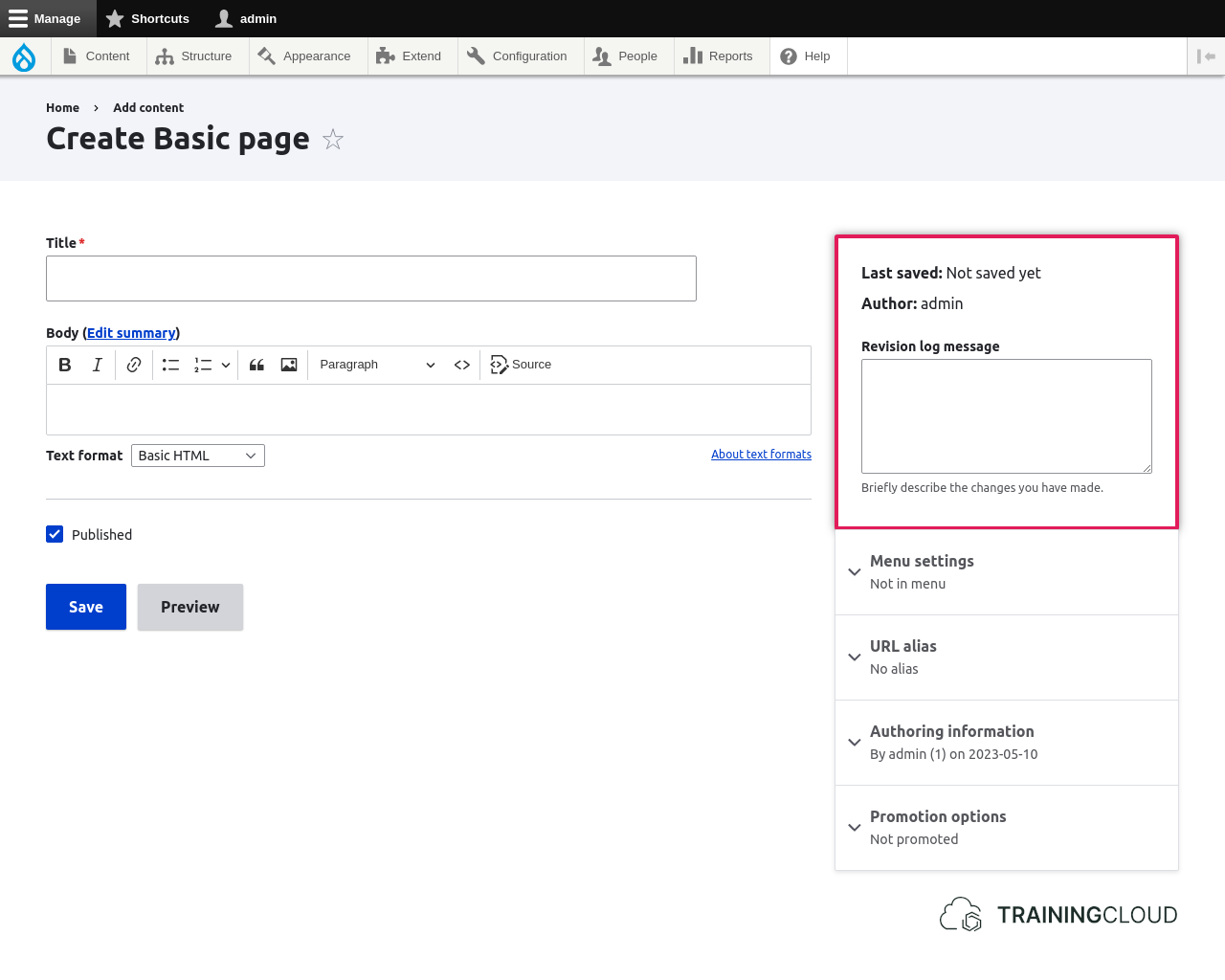Open the Content menu
The height and width of the screenshot is (980, 1225).
coord(97,56)
